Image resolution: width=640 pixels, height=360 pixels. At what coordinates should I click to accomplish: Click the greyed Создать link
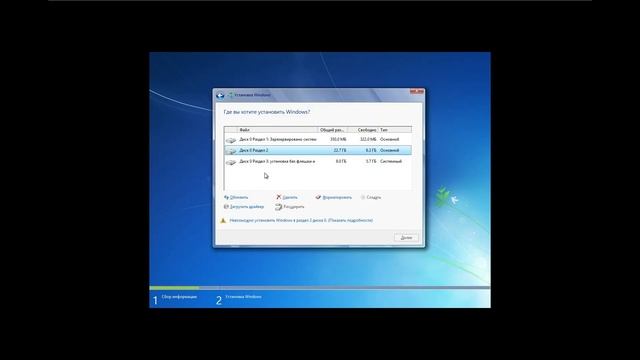[373, 198]
